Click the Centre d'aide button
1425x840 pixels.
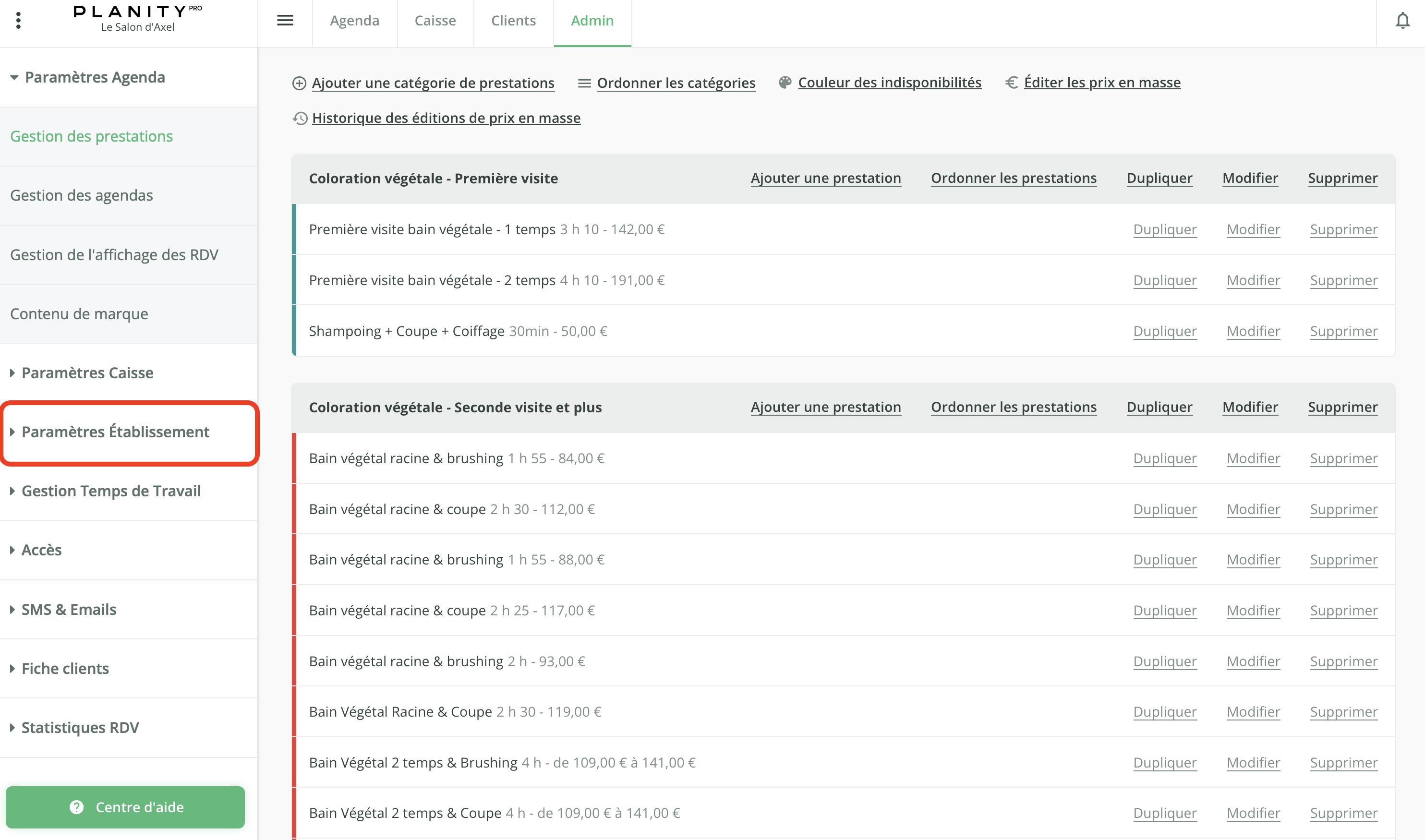point(125,806)
